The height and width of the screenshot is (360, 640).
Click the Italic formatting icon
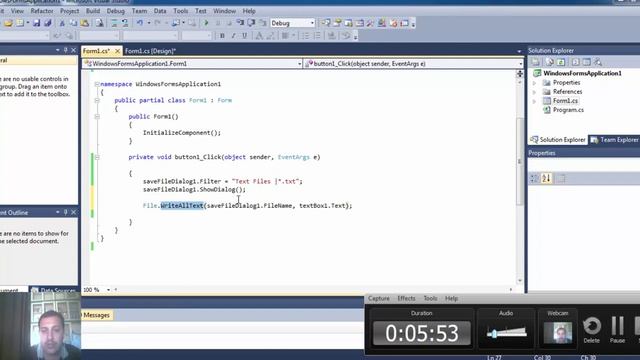(233, 36)
